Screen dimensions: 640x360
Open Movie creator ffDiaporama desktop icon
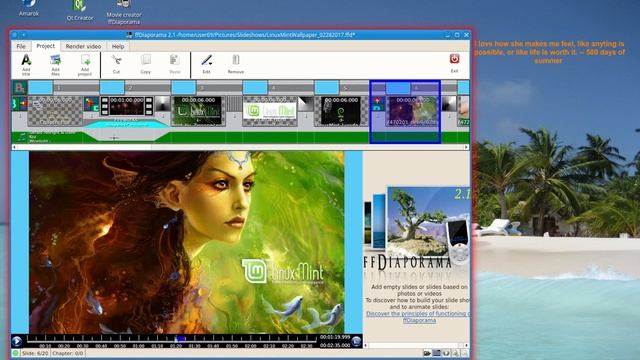(x=124, y=12)
